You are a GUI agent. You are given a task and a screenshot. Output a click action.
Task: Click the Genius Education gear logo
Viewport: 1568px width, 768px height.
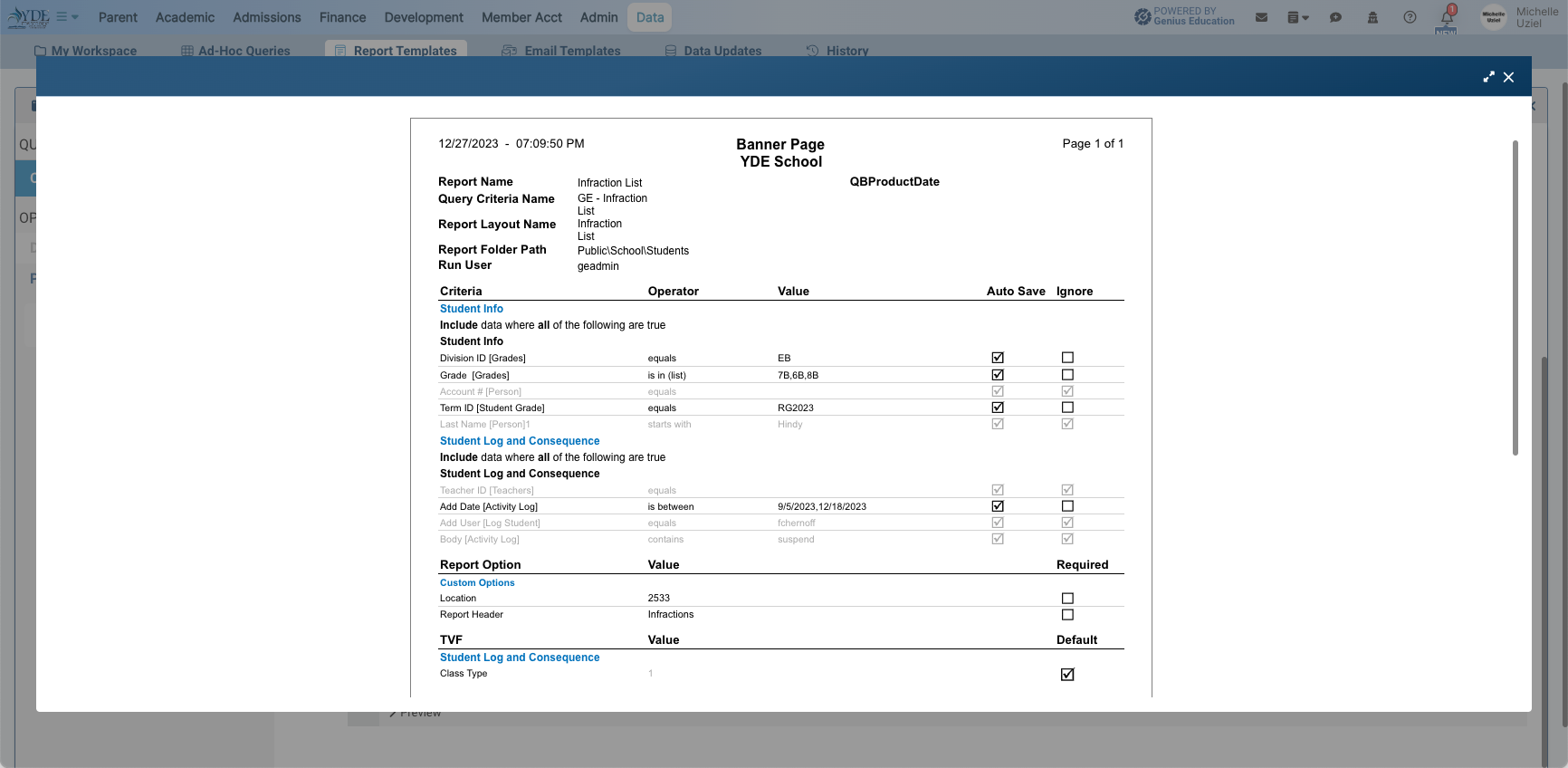click(x=1143, y=16)
